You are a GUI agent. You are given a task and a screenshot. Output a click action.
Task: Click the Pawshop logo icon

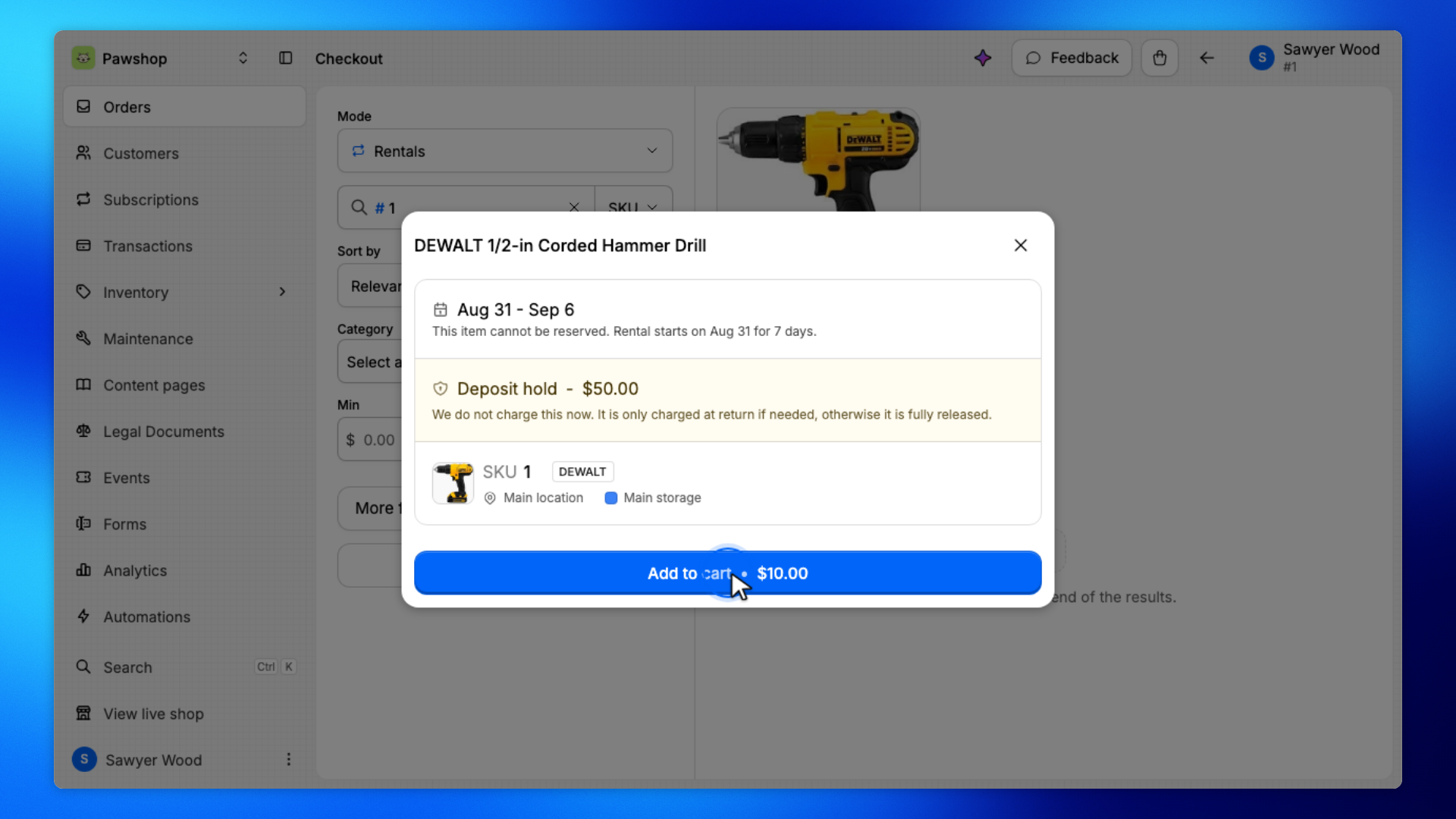(83, 58)
